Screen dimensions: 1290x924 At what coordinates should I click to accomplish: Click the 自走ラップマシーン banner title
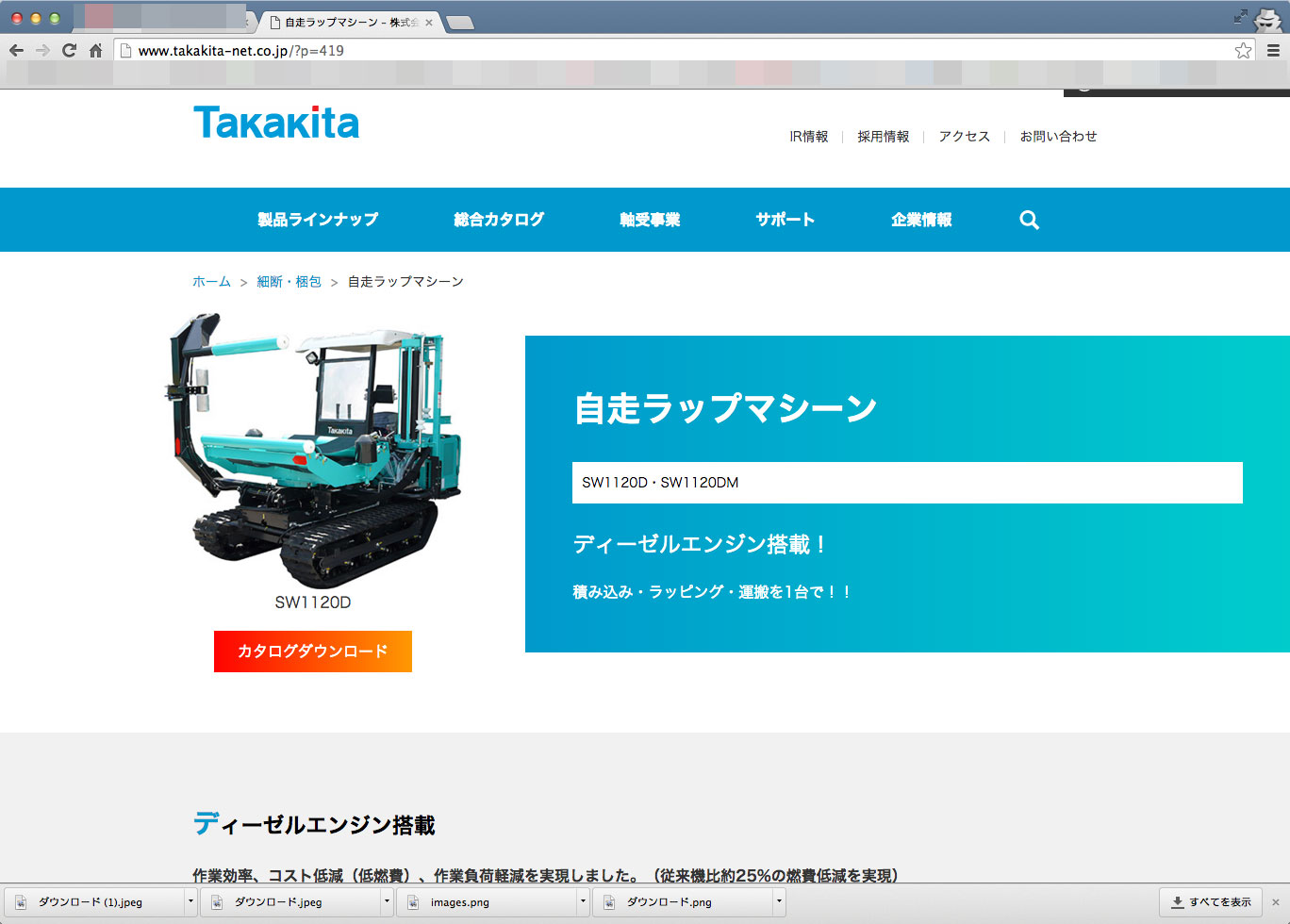coord(726,408)
